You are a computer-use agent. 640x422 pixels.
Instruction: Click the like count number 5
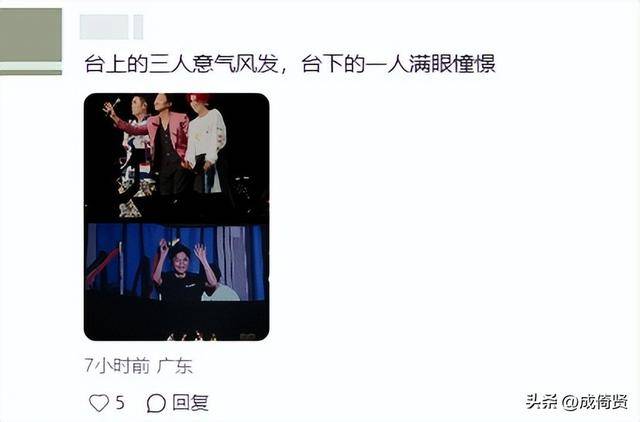[x=120, y=403]
